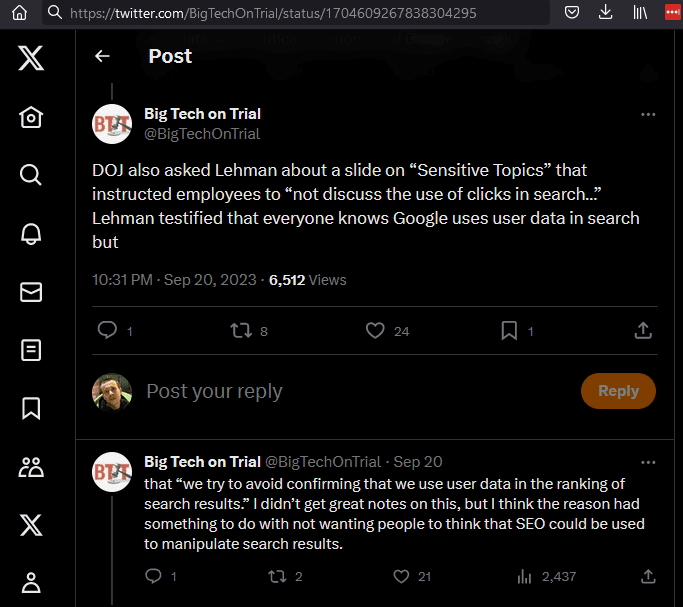Open Messages envelope icon
This screenshot has width=683, height=607.
(x=31, y=291)
